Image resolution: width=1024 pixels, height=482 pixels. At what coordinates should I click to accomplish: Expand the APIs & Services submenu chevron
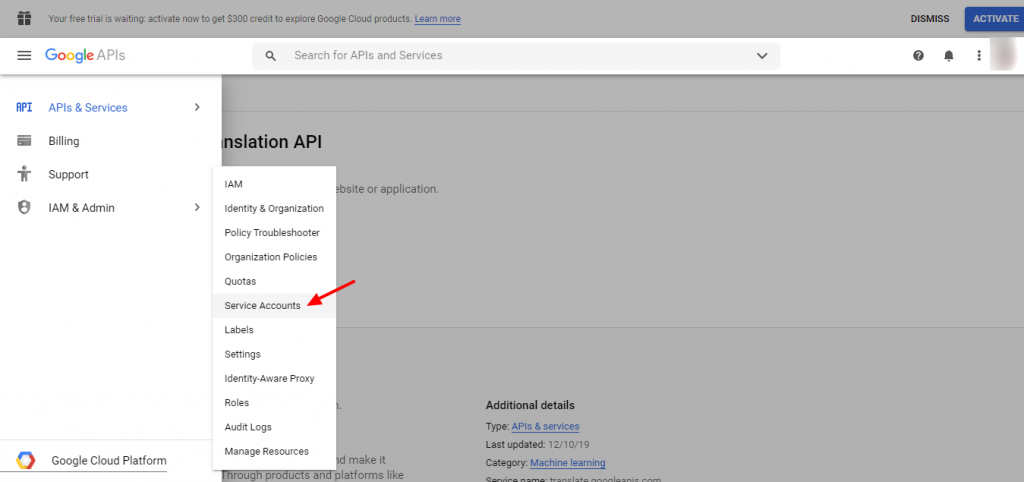(x=197, y=107)
